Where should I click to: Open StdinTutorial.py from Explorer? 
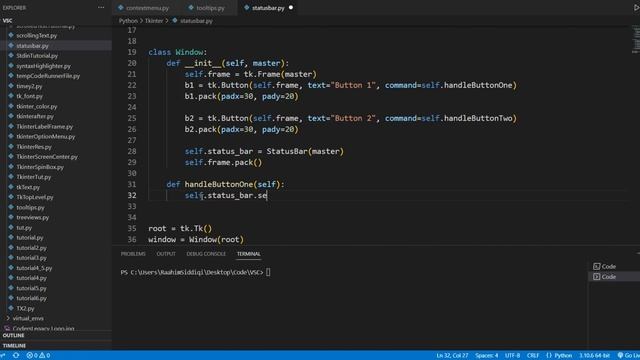click(x=37, y=56)
